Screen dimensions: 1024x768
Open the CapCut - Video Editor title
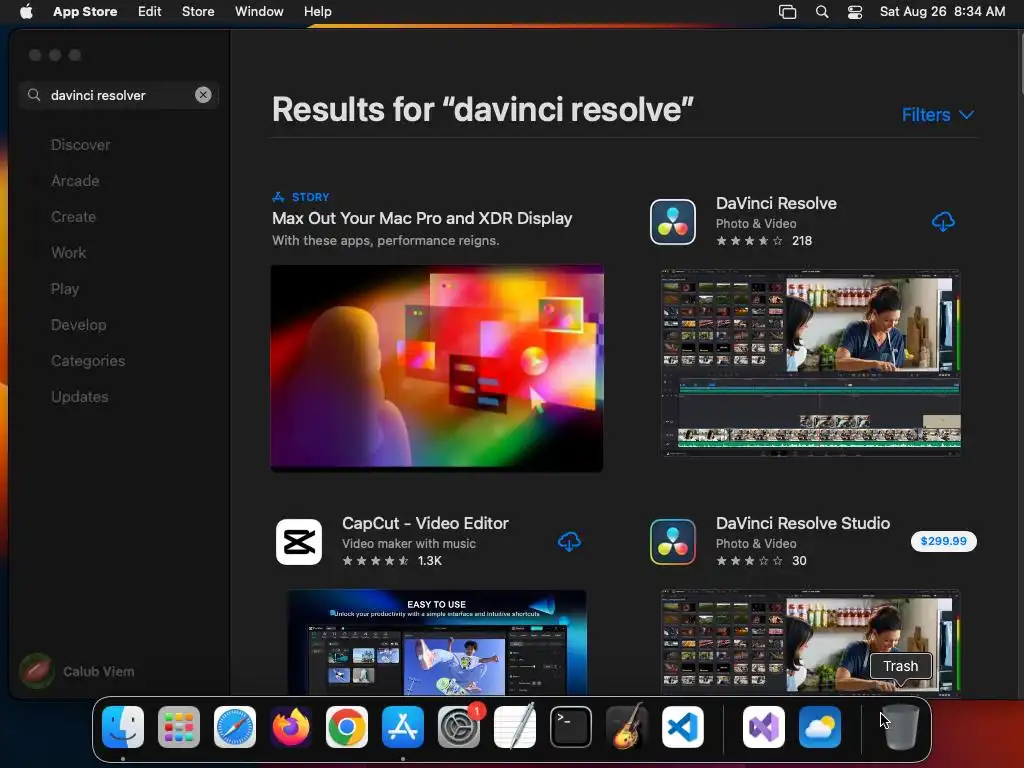(425, 523)
